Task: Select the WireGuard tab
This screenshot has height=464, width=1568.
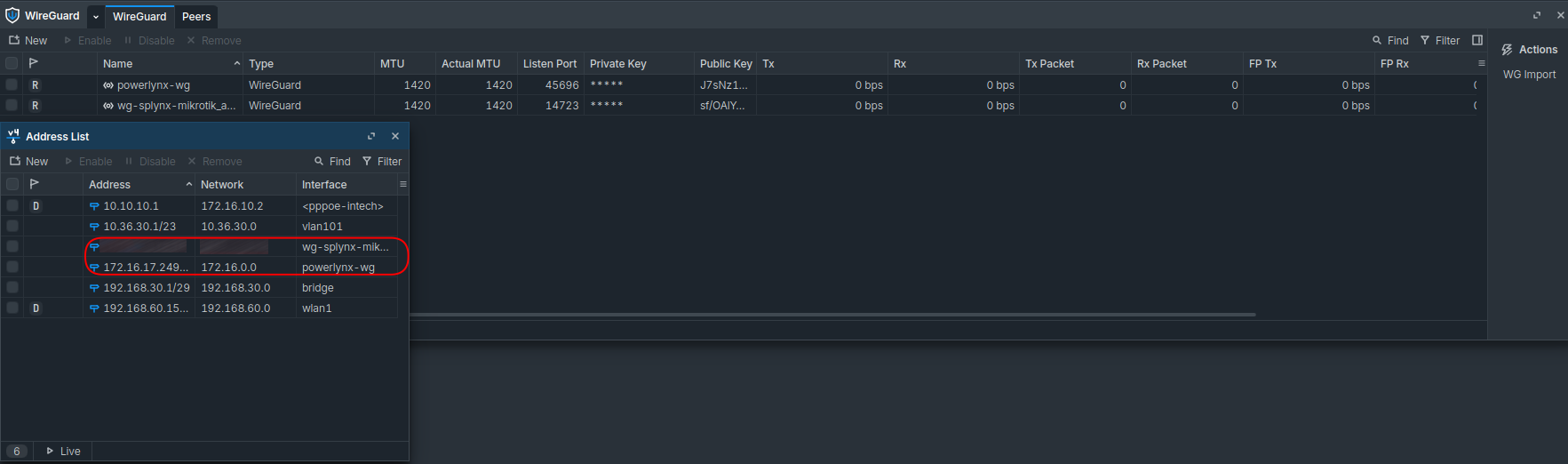Action: click(x=139, y=17)
